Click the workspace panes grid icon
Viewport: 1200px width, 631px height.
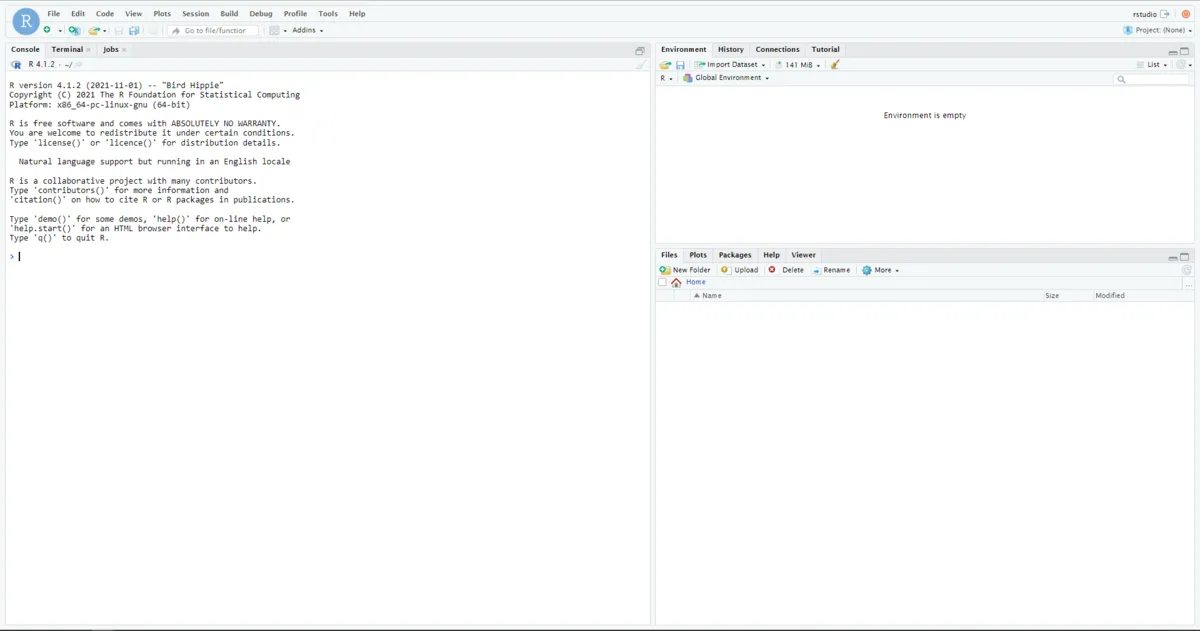tap(274, 30)
